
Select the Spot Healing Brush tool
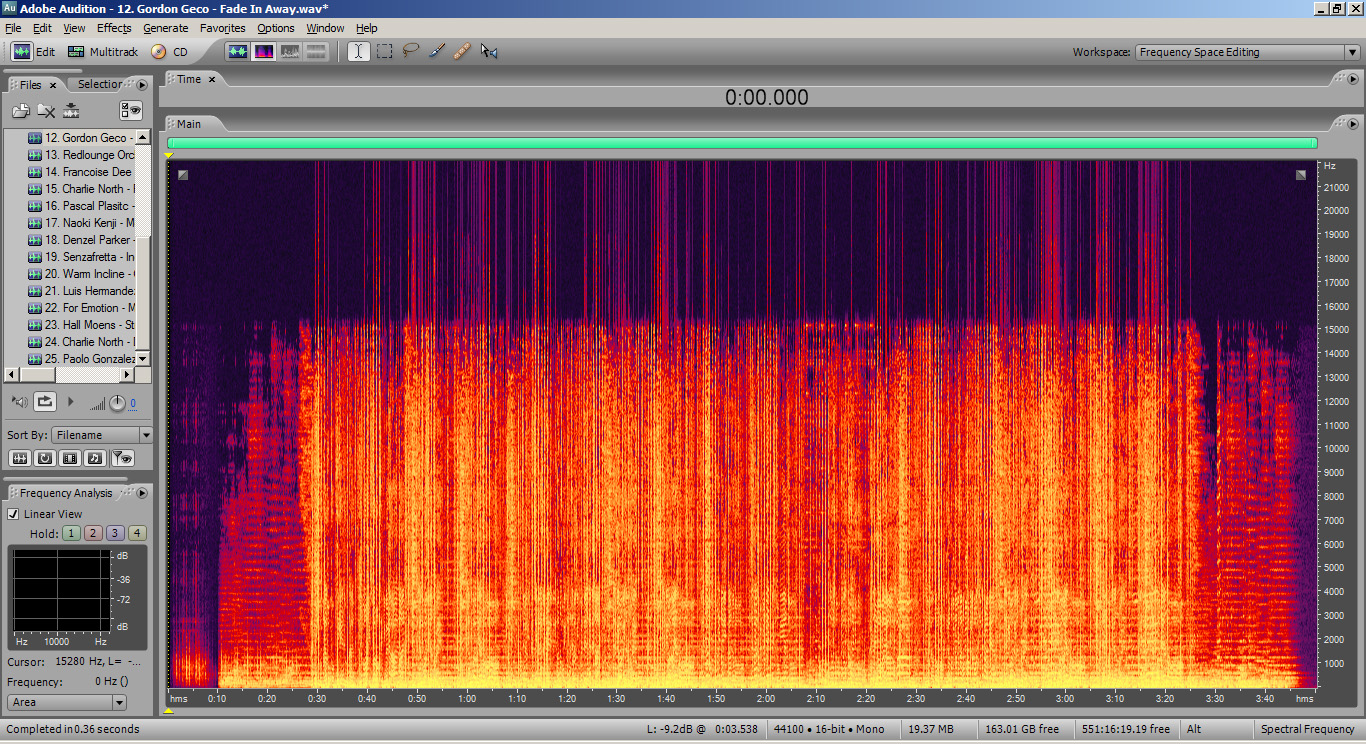pos(462,51)
